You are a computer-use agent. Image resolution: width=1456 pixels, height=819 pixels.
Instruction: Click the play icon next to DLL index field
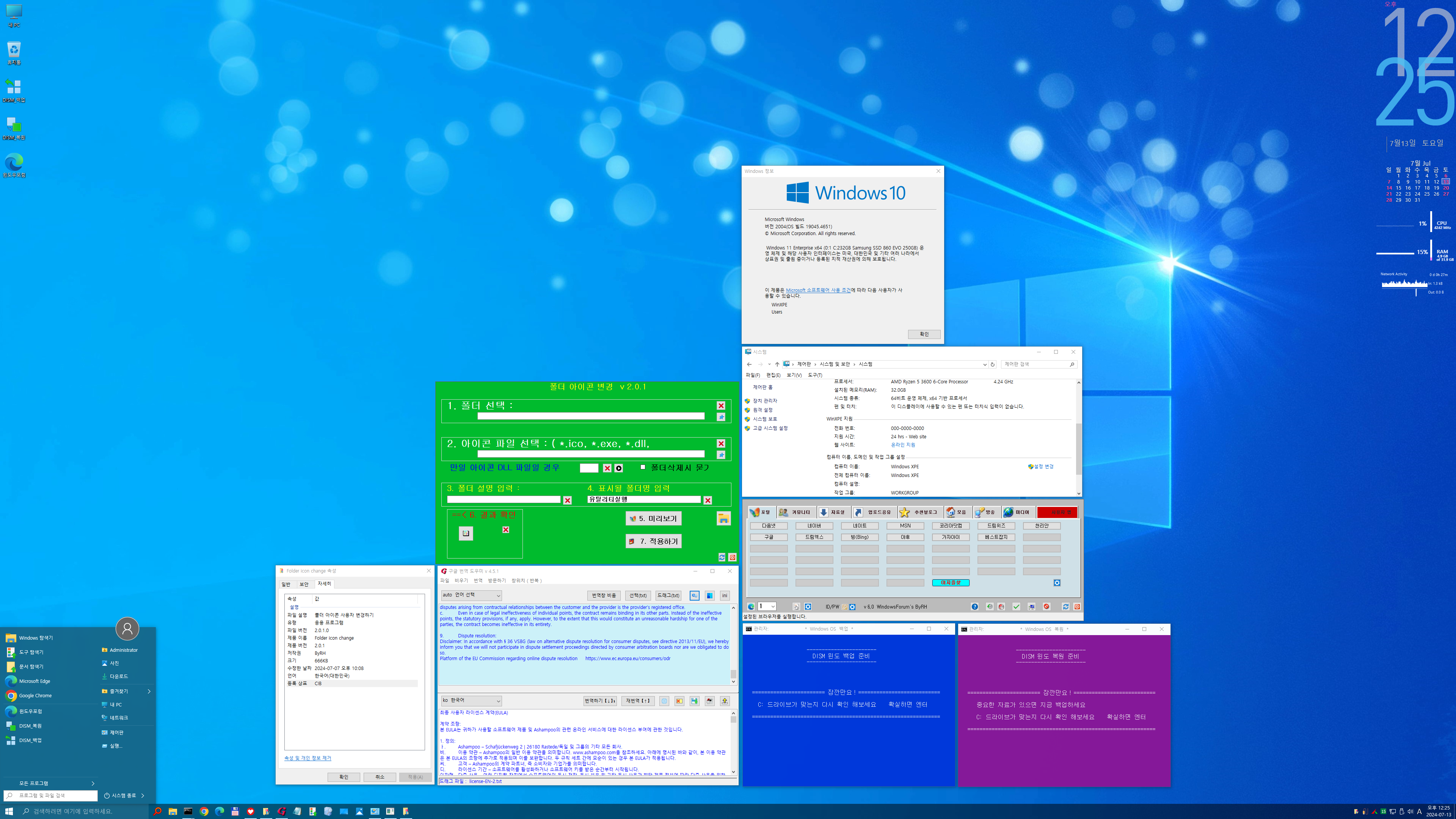619,468
